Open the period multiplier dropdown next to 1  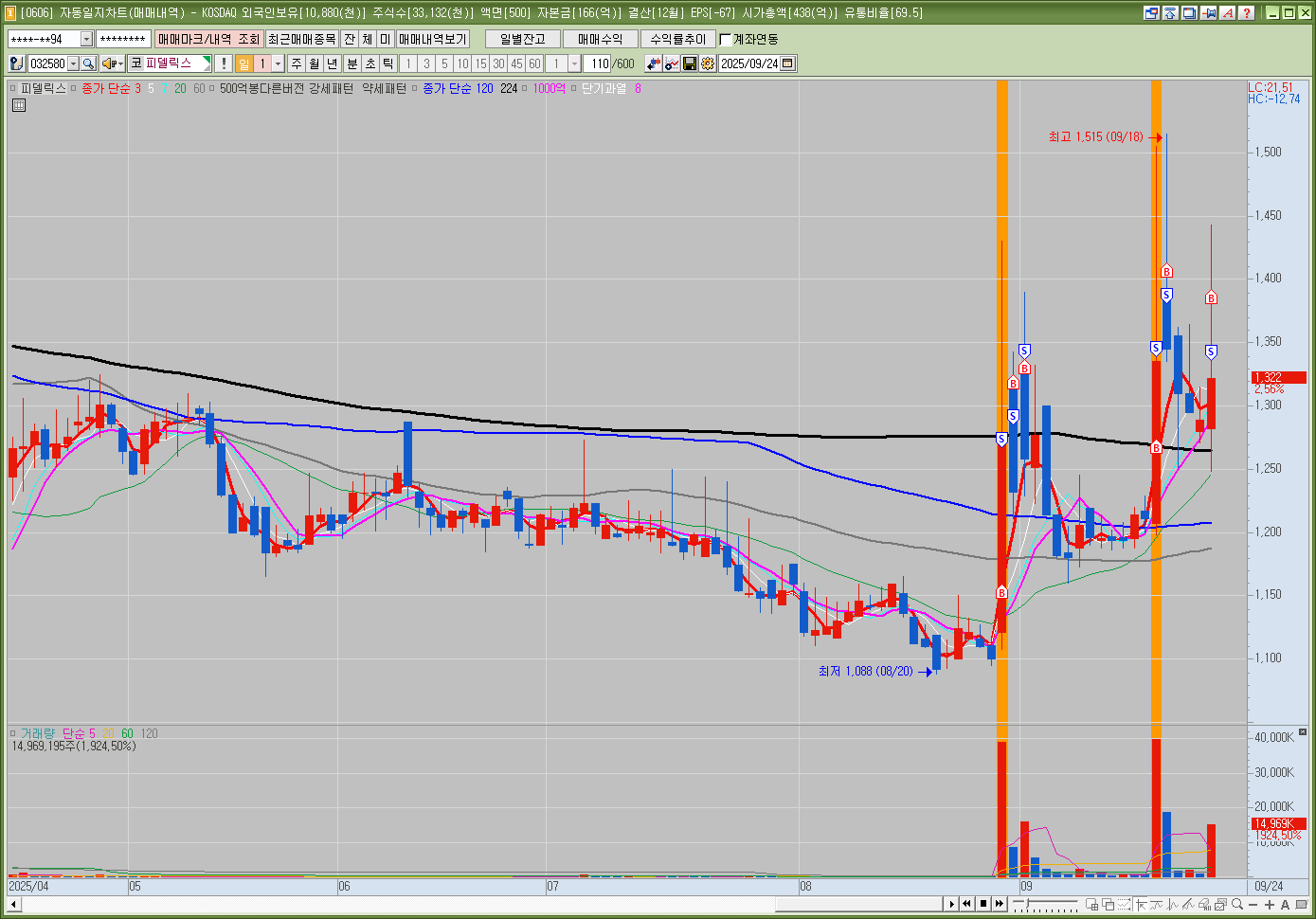click(278, 63)
